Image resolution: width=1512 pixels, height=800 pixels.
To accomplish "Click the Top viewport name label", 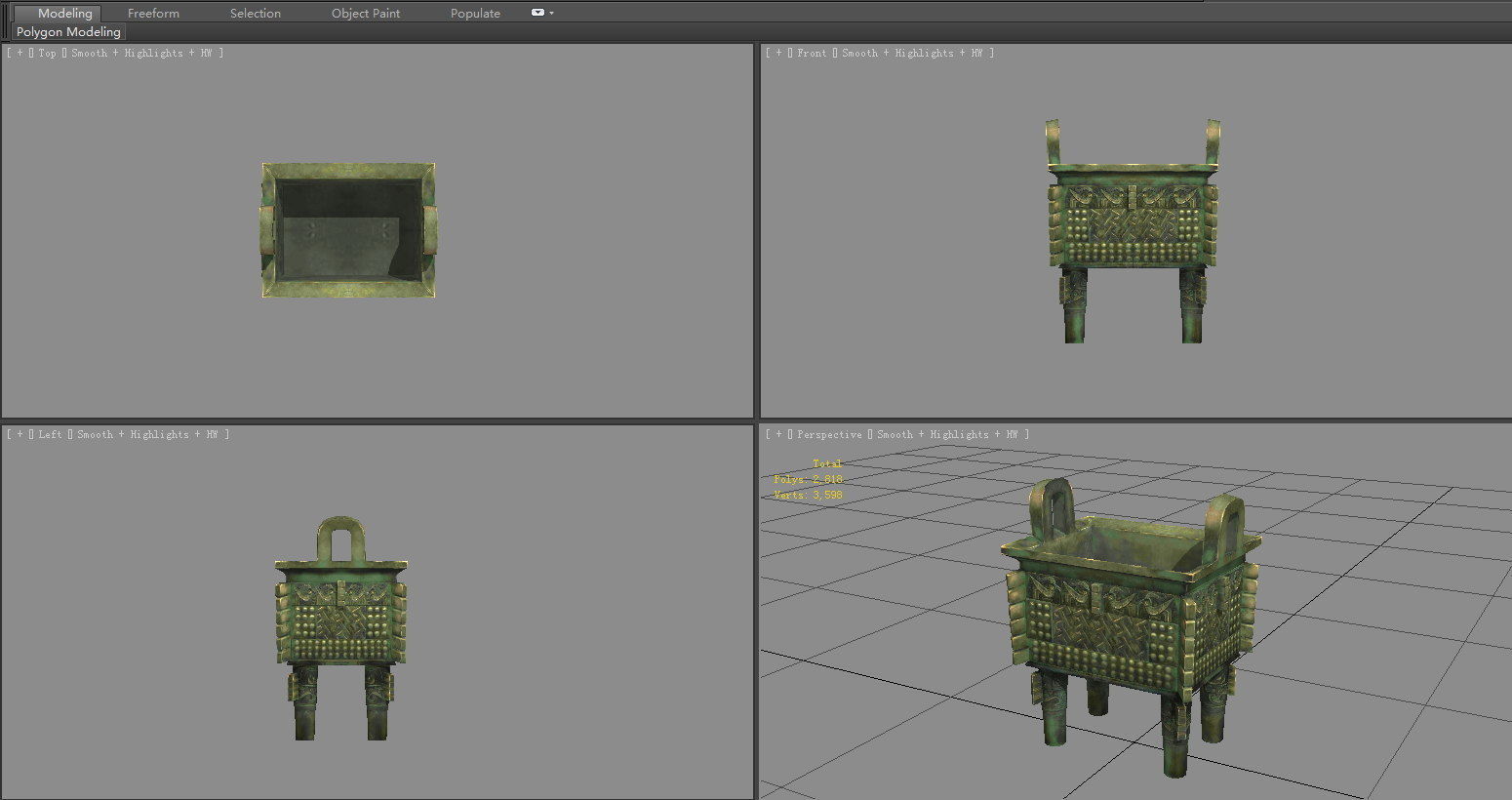I will 48,53.
